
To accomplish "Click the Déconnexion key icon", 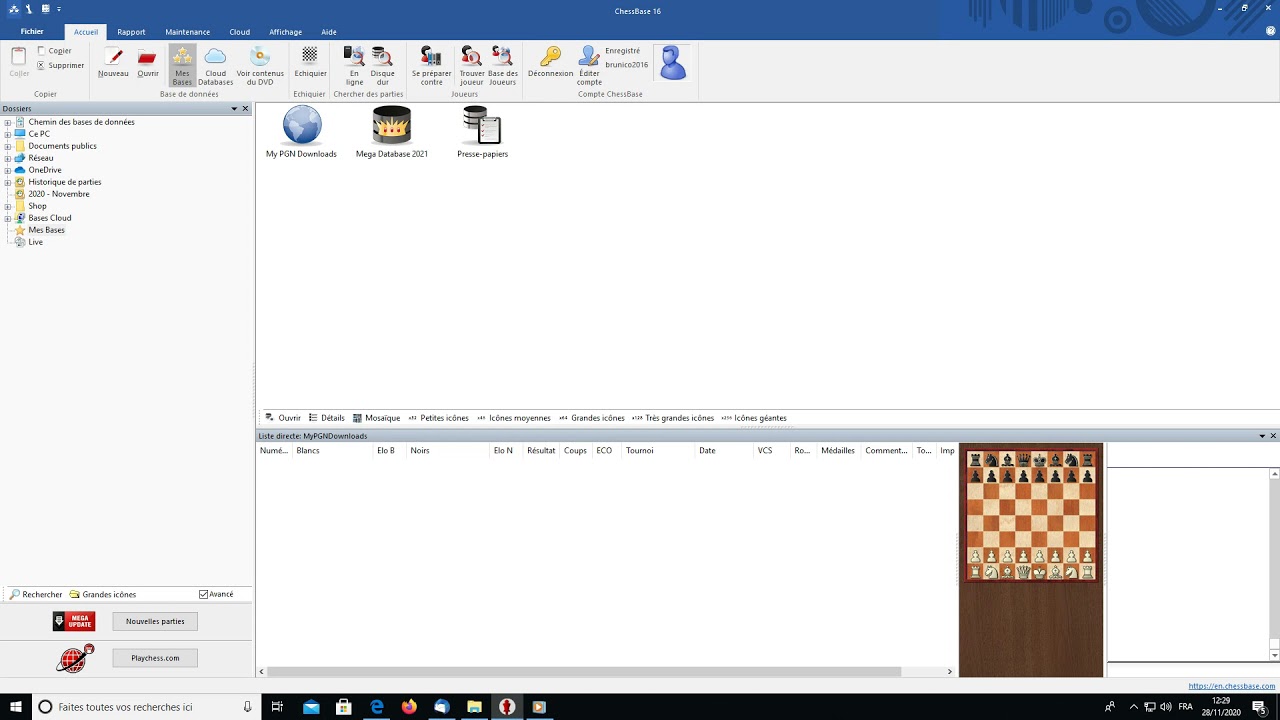I will pos(550,62).
